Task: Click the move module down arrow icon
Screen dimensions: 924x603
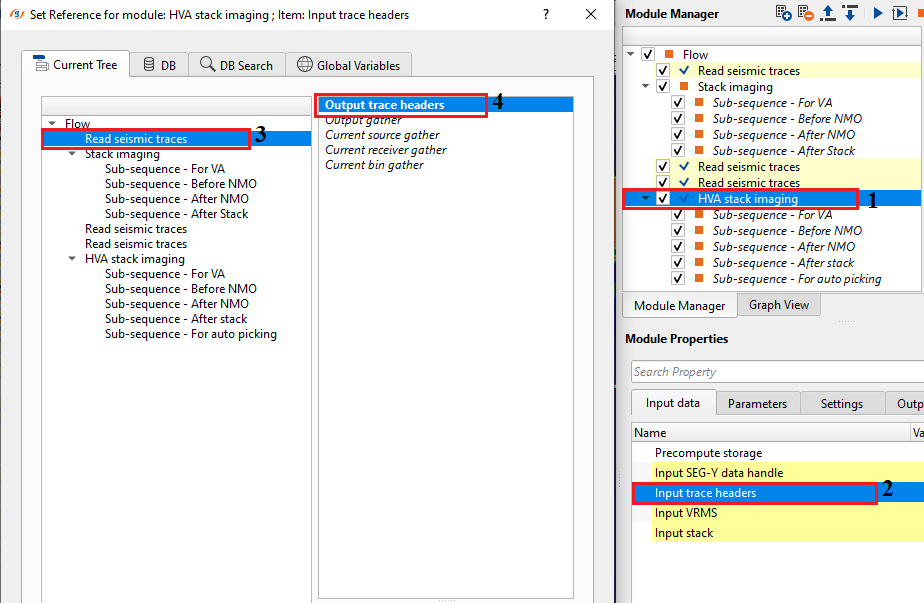Action: 849,13
